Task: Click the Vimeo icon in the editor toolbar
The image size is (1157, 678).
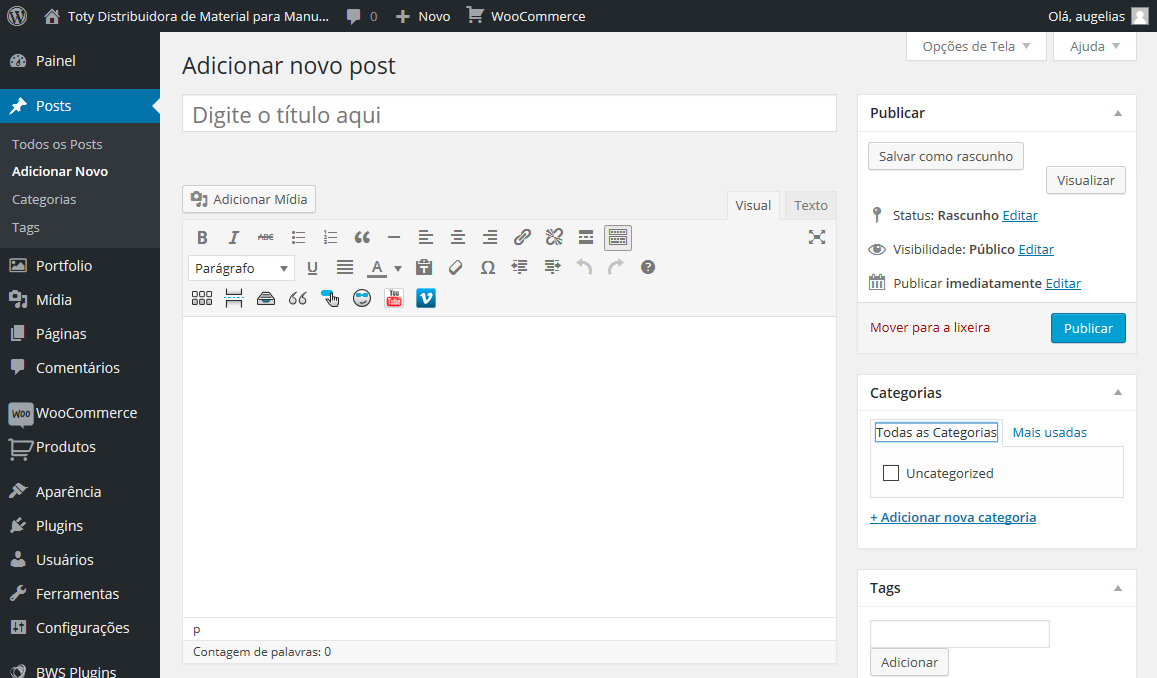Action: click(x=426, y=298)
